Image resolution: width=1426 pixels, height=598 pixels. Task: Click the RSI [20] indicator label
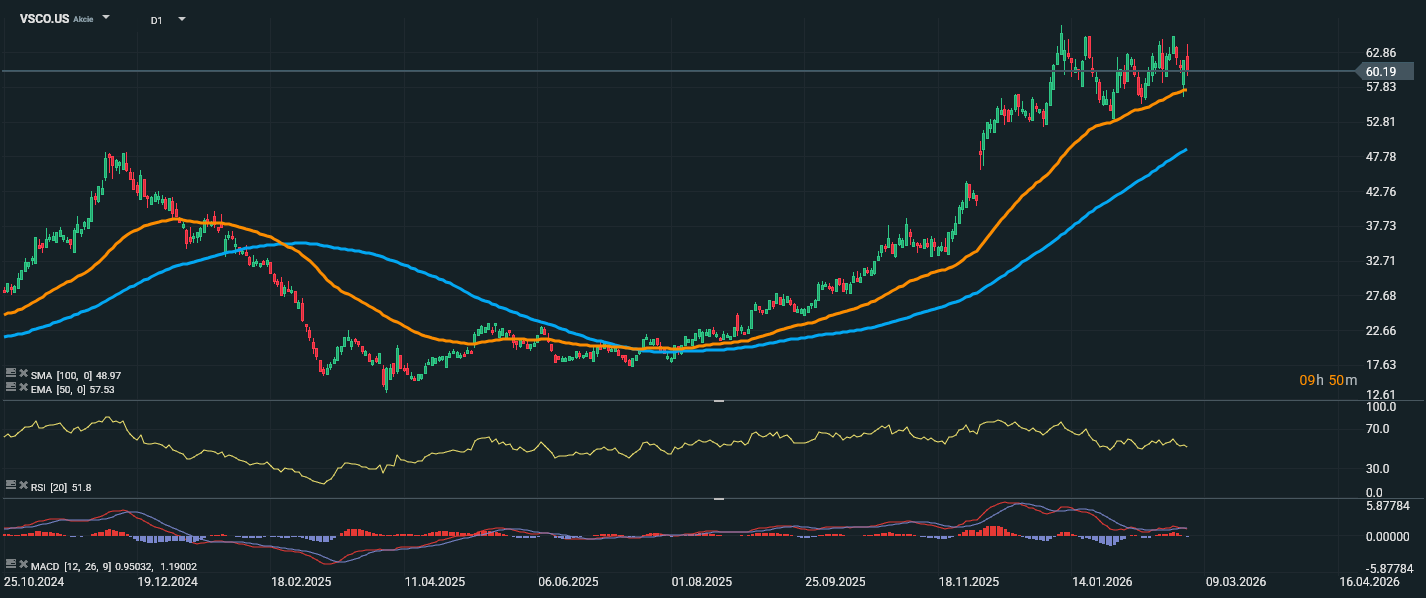[50, 486]
